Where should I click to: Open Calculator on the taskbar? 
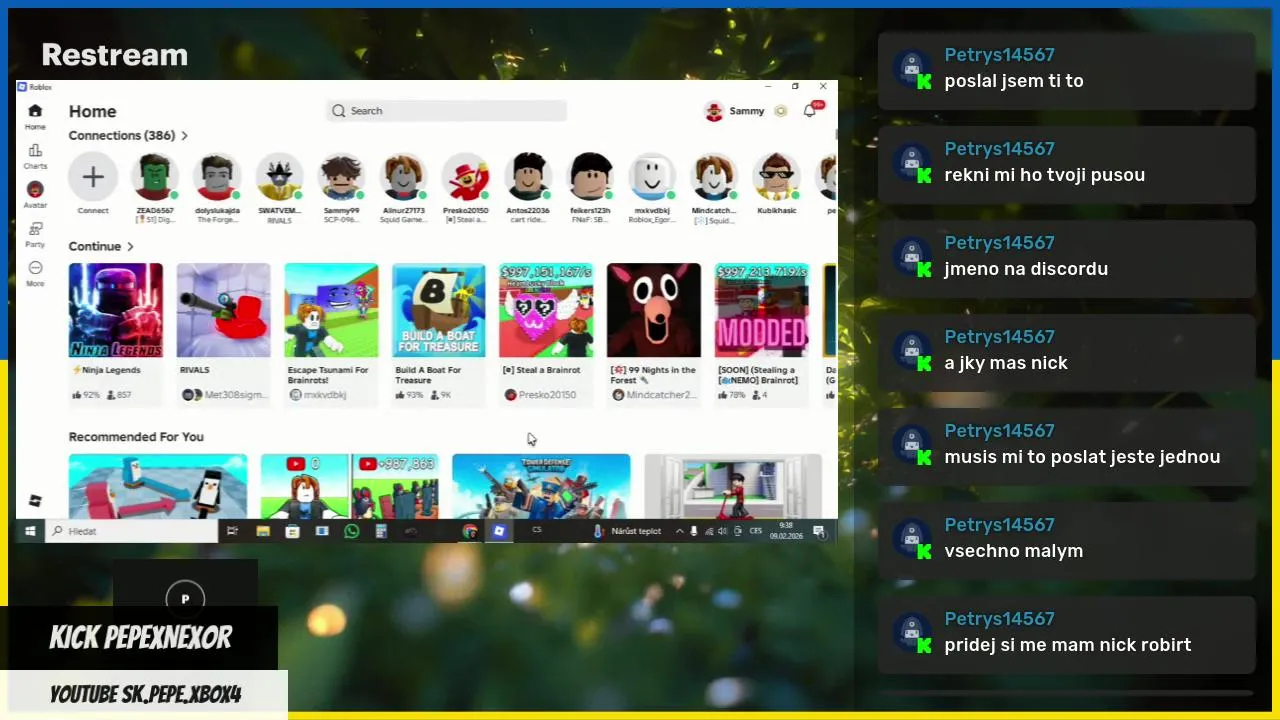pos(381,531)
